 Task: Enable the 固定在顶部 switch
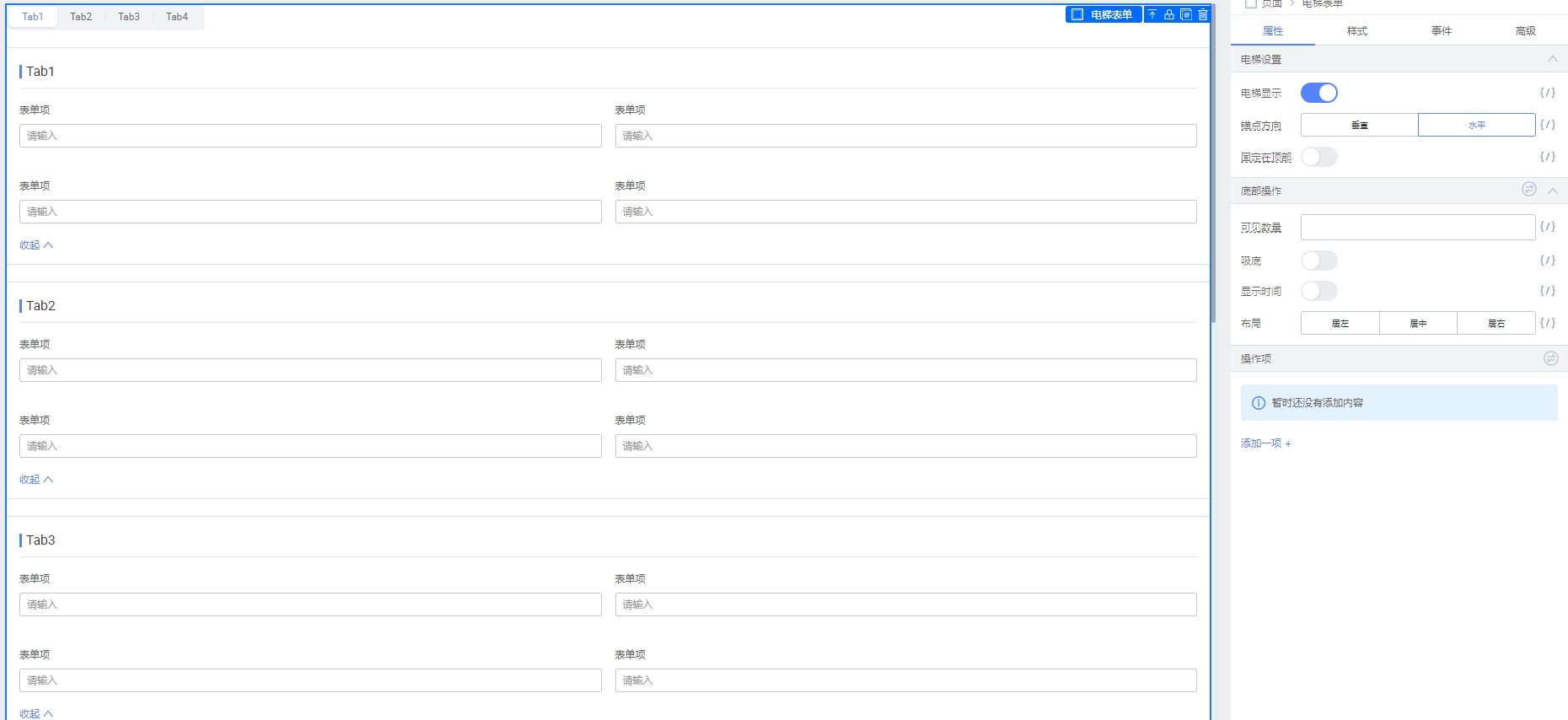(x=1319, y=157)
